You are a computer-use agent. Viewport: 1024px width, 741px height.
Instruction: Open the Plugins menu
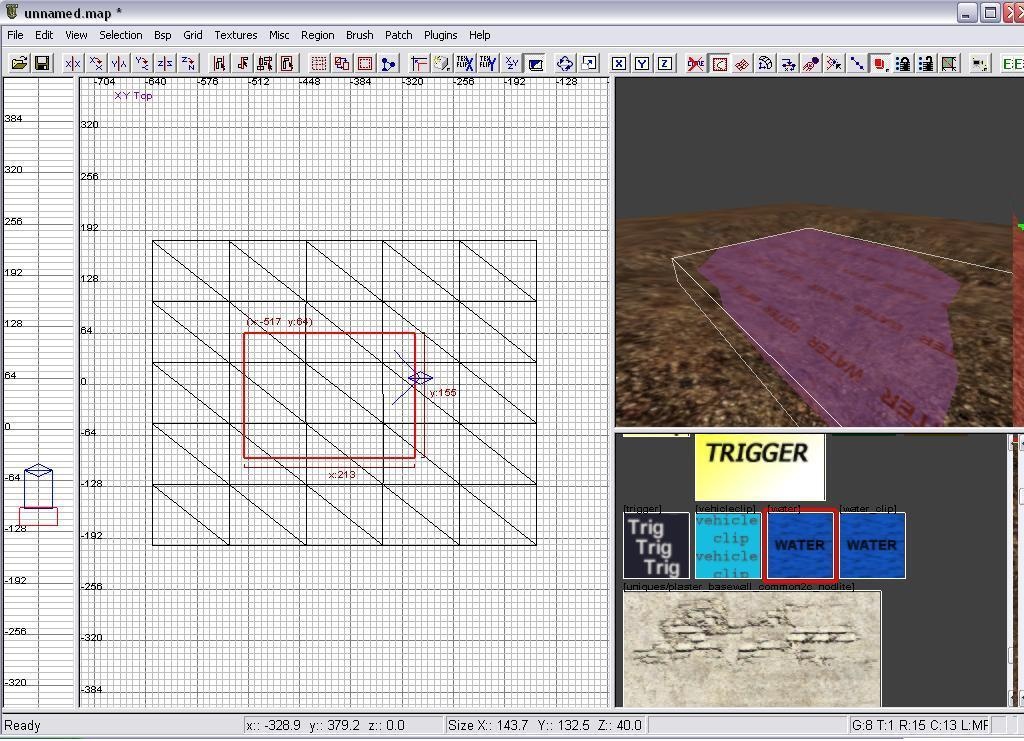click(441, 35)
